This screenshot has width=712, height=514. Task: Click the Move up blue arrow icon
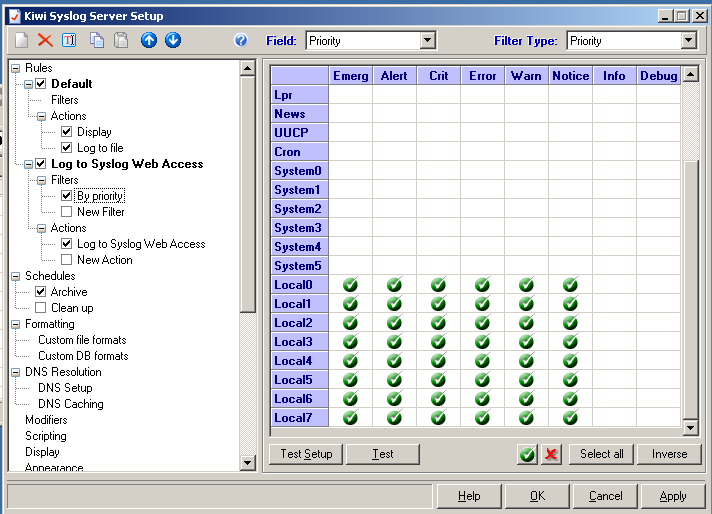click(149, 40)
